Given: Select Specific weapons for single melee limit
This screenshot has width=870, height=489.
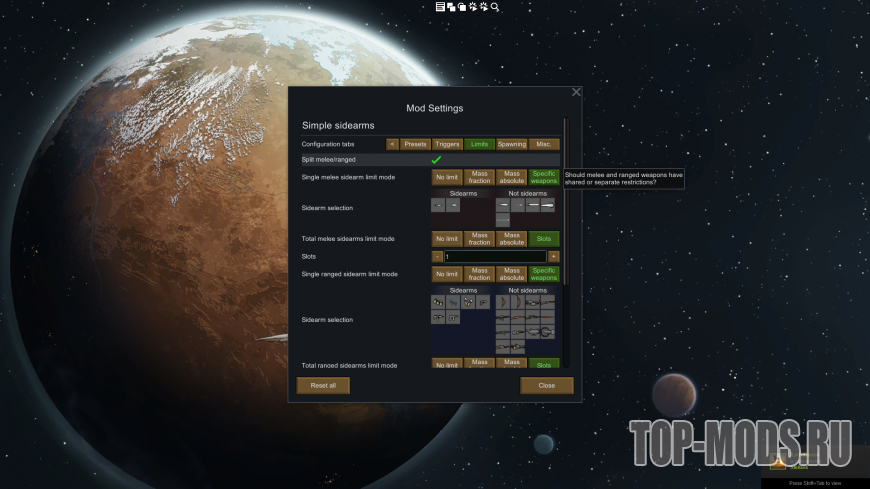Looking at the screenshot, I should tap(544, 177).
